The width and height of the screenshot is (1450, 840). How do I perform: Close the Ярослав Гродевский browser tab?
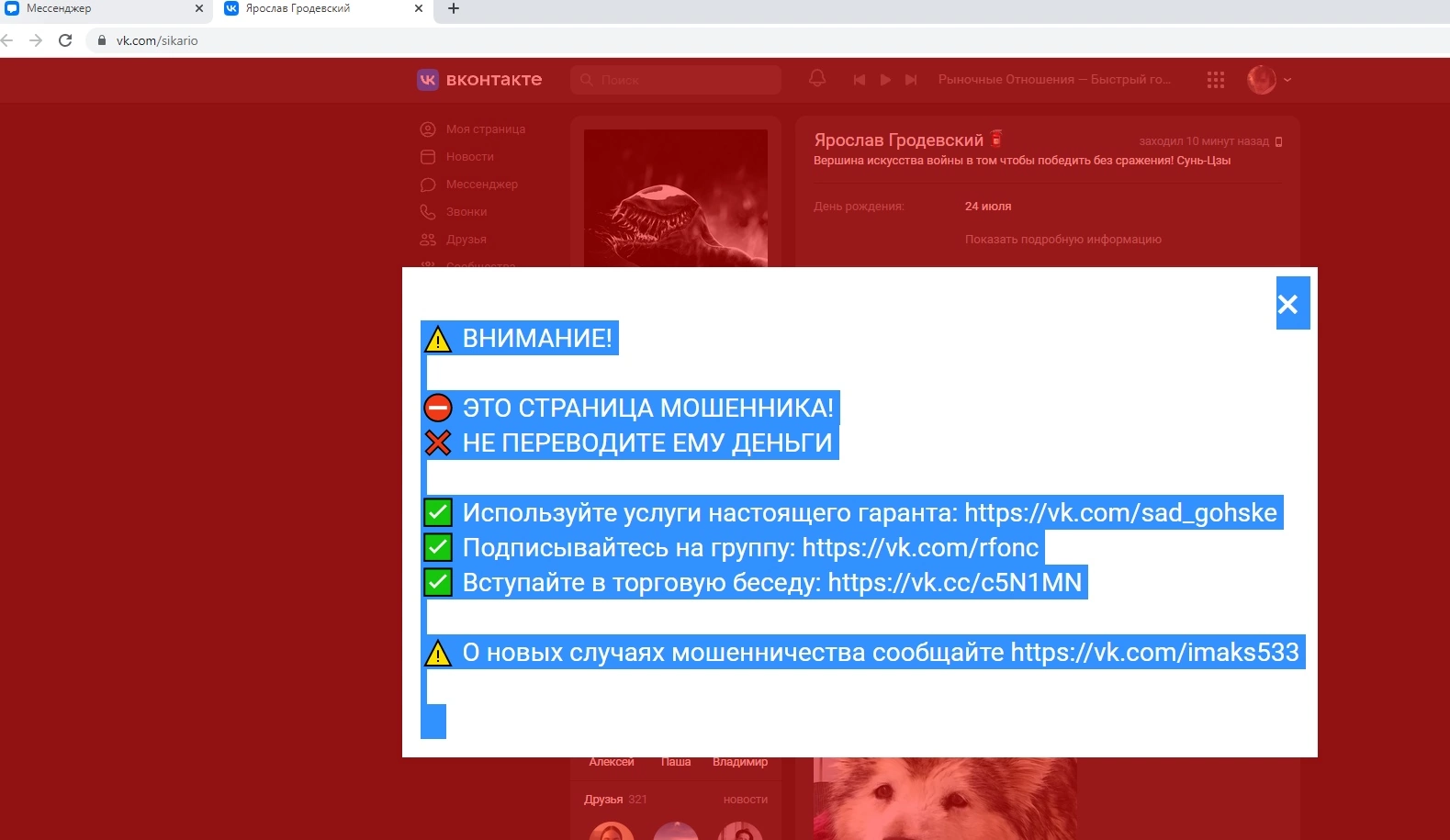tap(419, 9)
